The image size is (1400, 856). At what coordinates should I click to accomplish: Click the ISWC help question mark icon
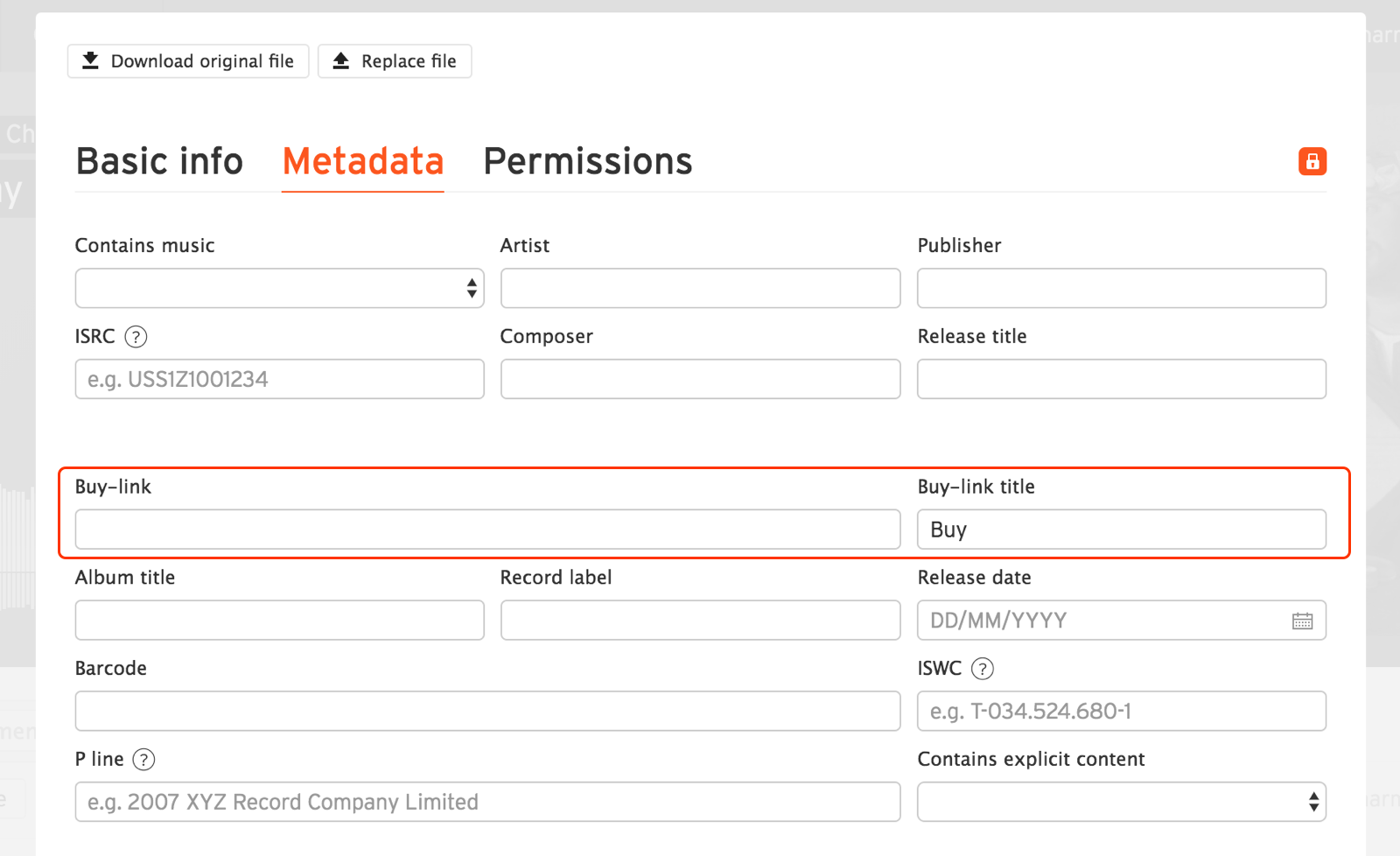983,669
